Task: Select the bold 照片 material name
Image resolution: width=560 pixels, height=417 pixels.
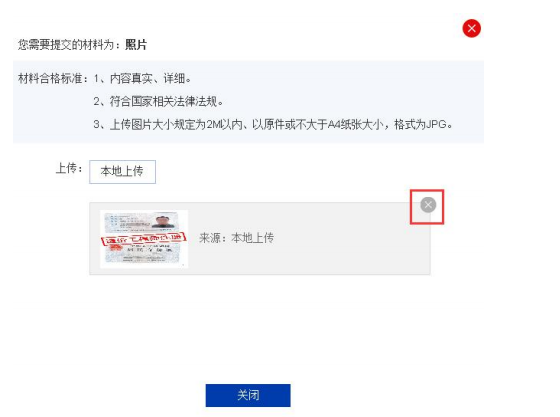Action: [x=136, y=45]
